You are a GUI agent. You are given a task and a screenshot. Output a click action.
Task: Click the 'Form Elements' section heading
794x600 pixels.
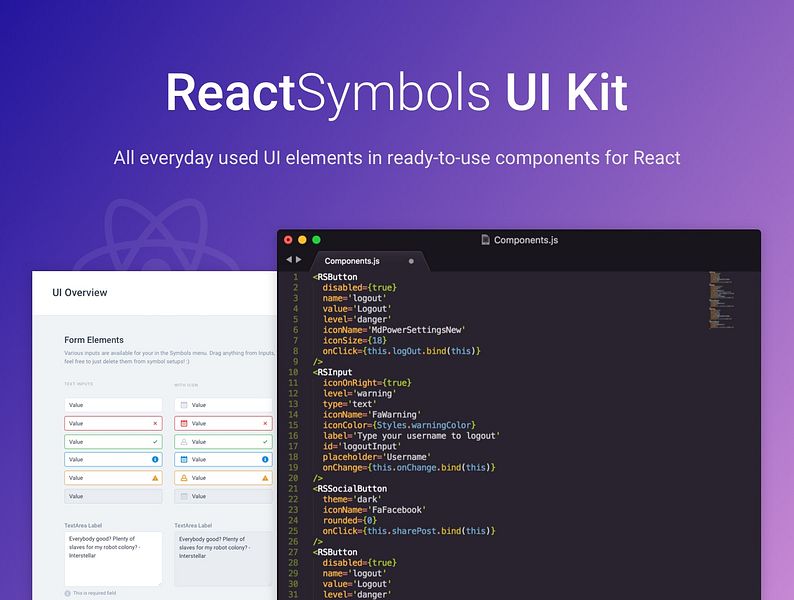point(94,340)
